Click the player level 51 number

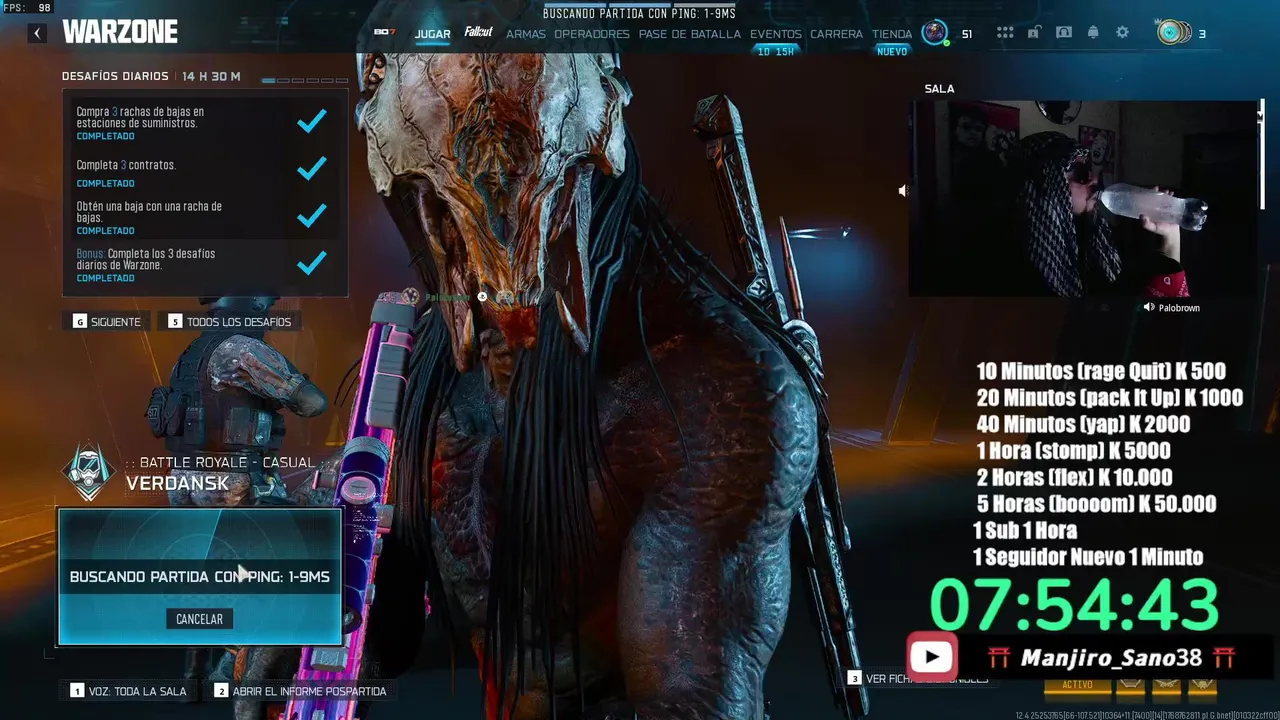point(967,34)
